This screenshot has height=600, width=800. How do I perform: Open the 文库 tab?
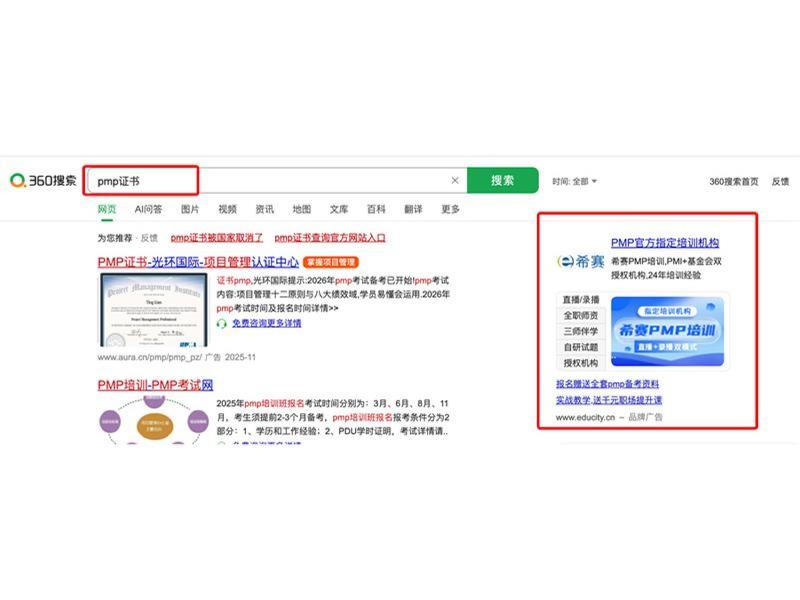(339, 209)
